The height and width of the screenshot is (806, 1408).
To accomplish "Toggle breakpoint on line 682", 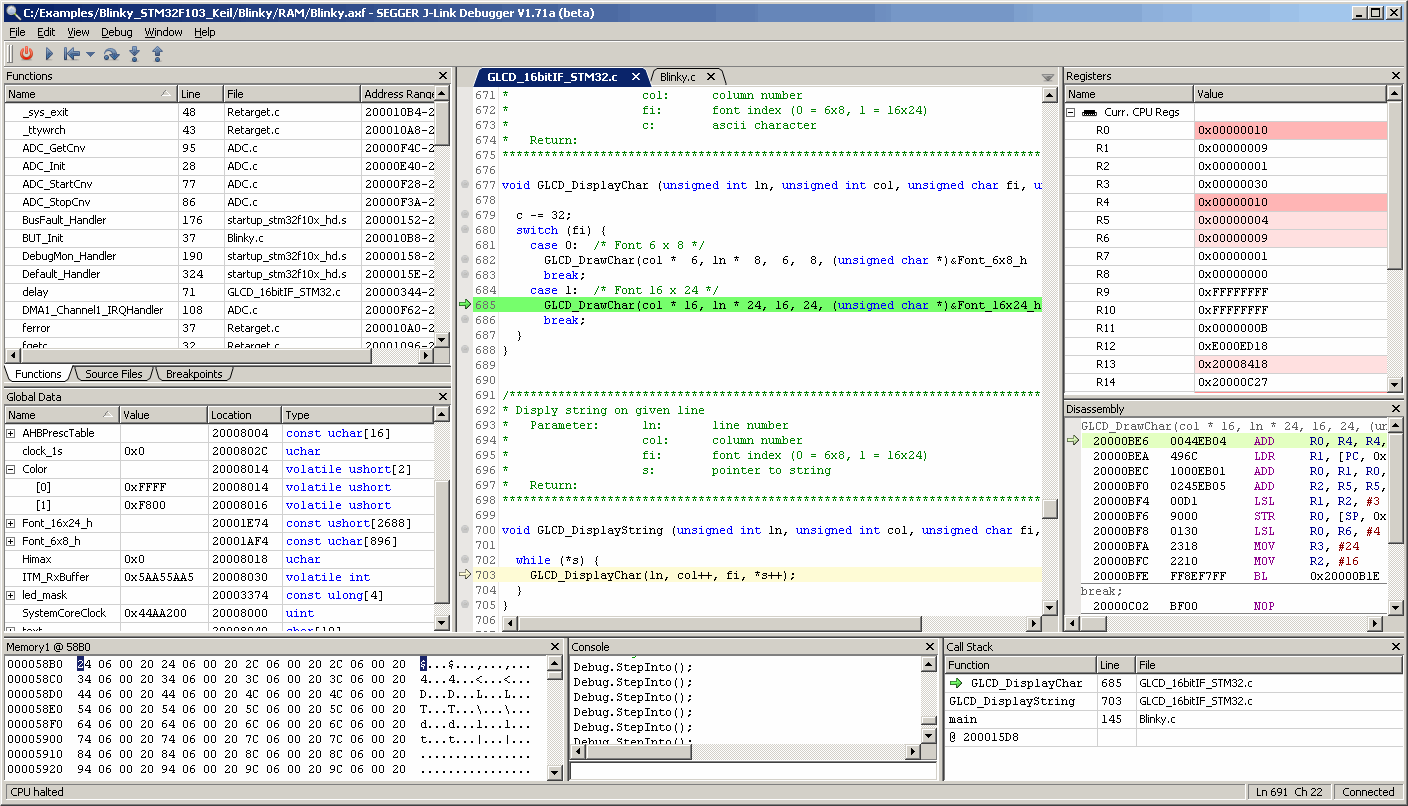I will click(465, 260).
